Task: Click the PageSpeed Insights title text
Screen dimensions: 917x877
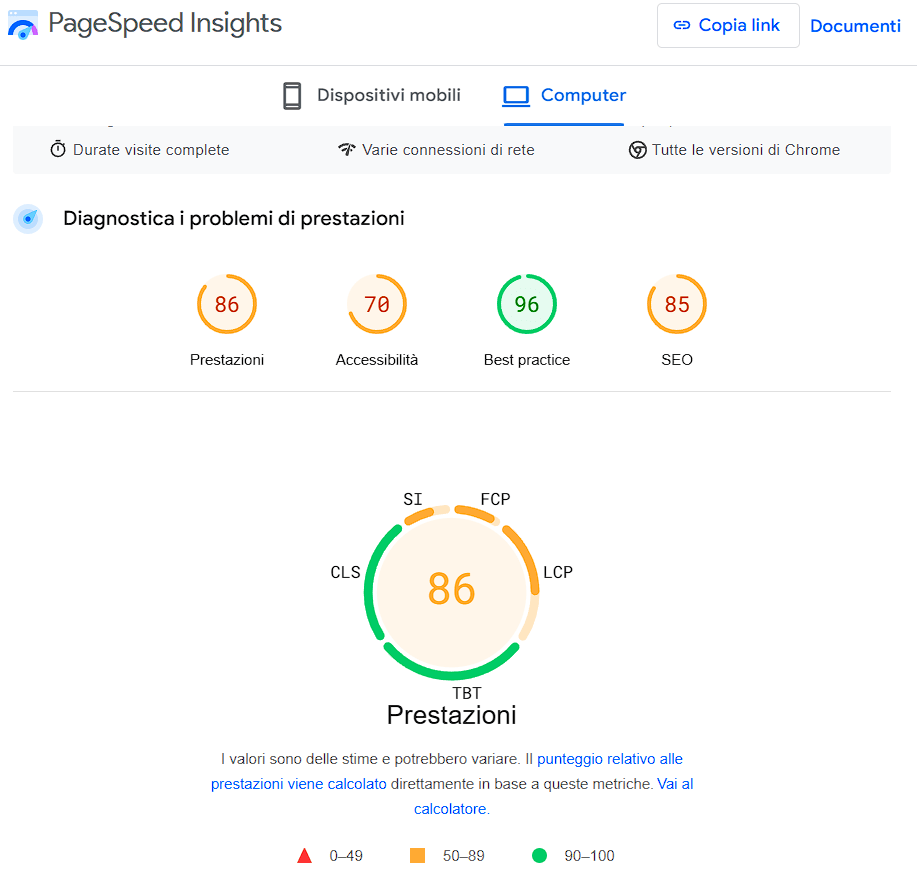Action: click(165, 24)
